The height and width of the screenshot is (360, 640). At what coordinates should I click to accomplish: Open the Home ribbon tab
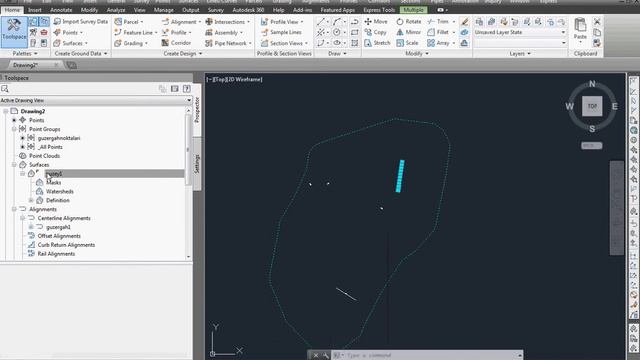coord(12,10)
